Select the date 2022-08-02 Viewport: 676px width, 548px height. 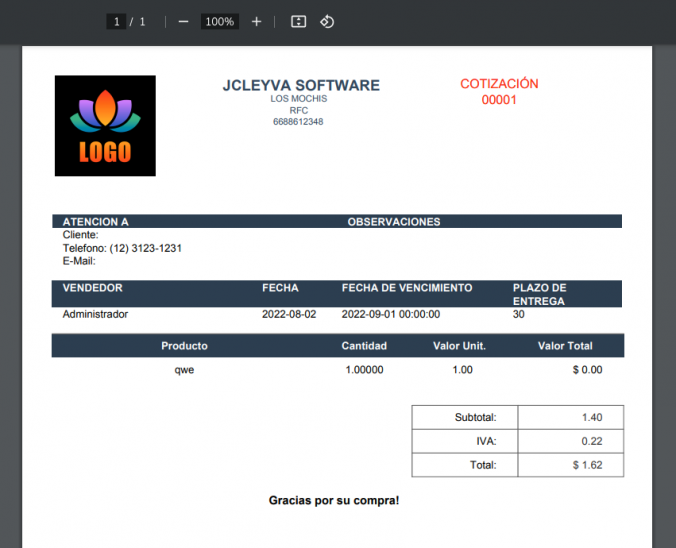point(289,314)
